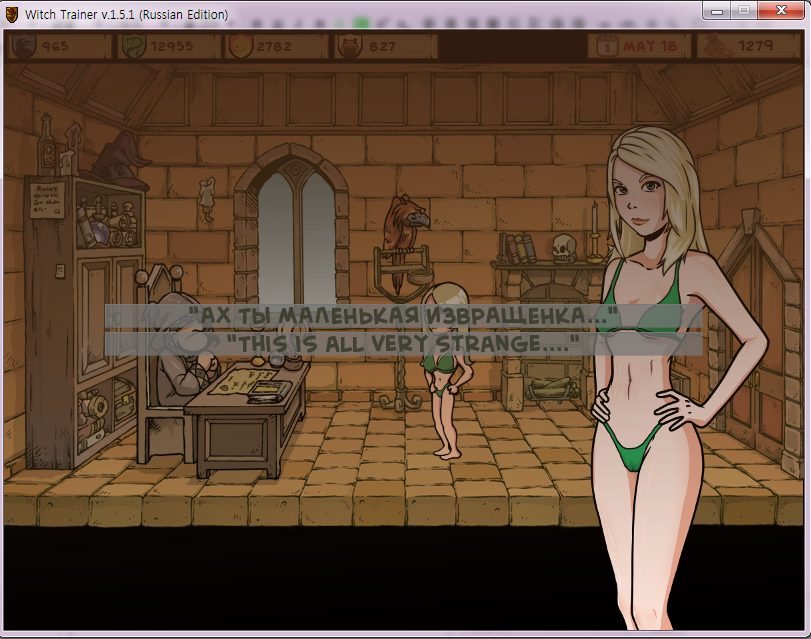Image resolution: width=811 pixels, height=639 pixels.
Task: Click the application icon in title bar
Action: (x=11, y=14)
